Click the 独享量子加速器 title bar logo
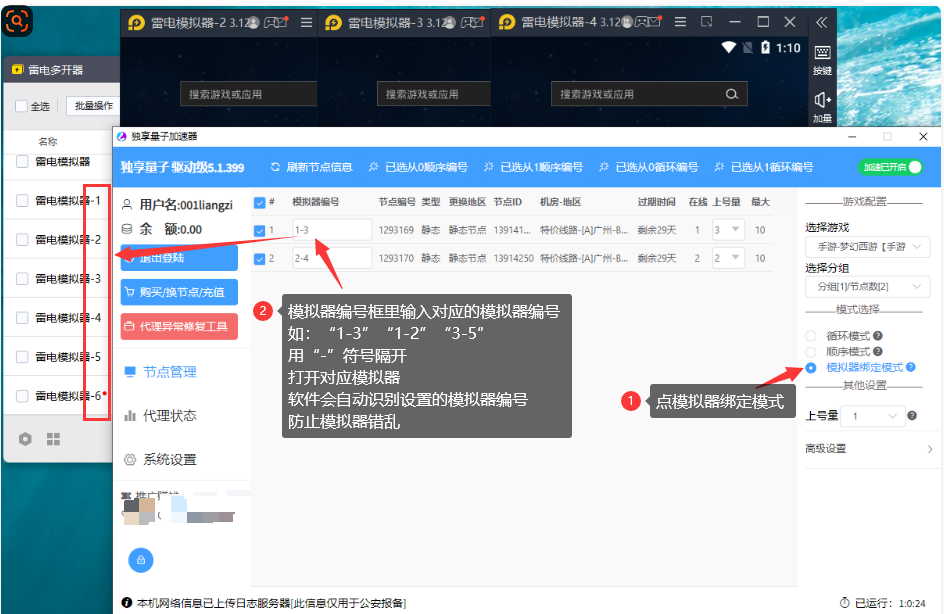This screenshot has width=944, height=614. 122,137
